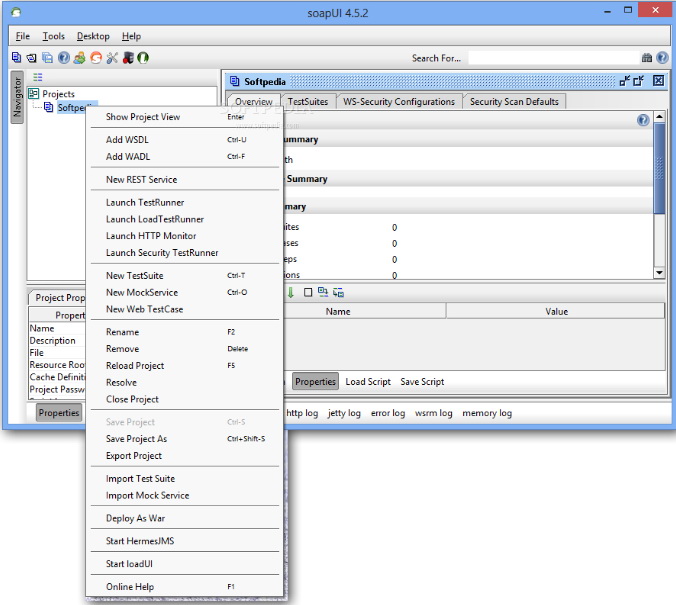
Task: Choose Add WADL in context menu
Action: pyautogui.click(x=185, y=157)
